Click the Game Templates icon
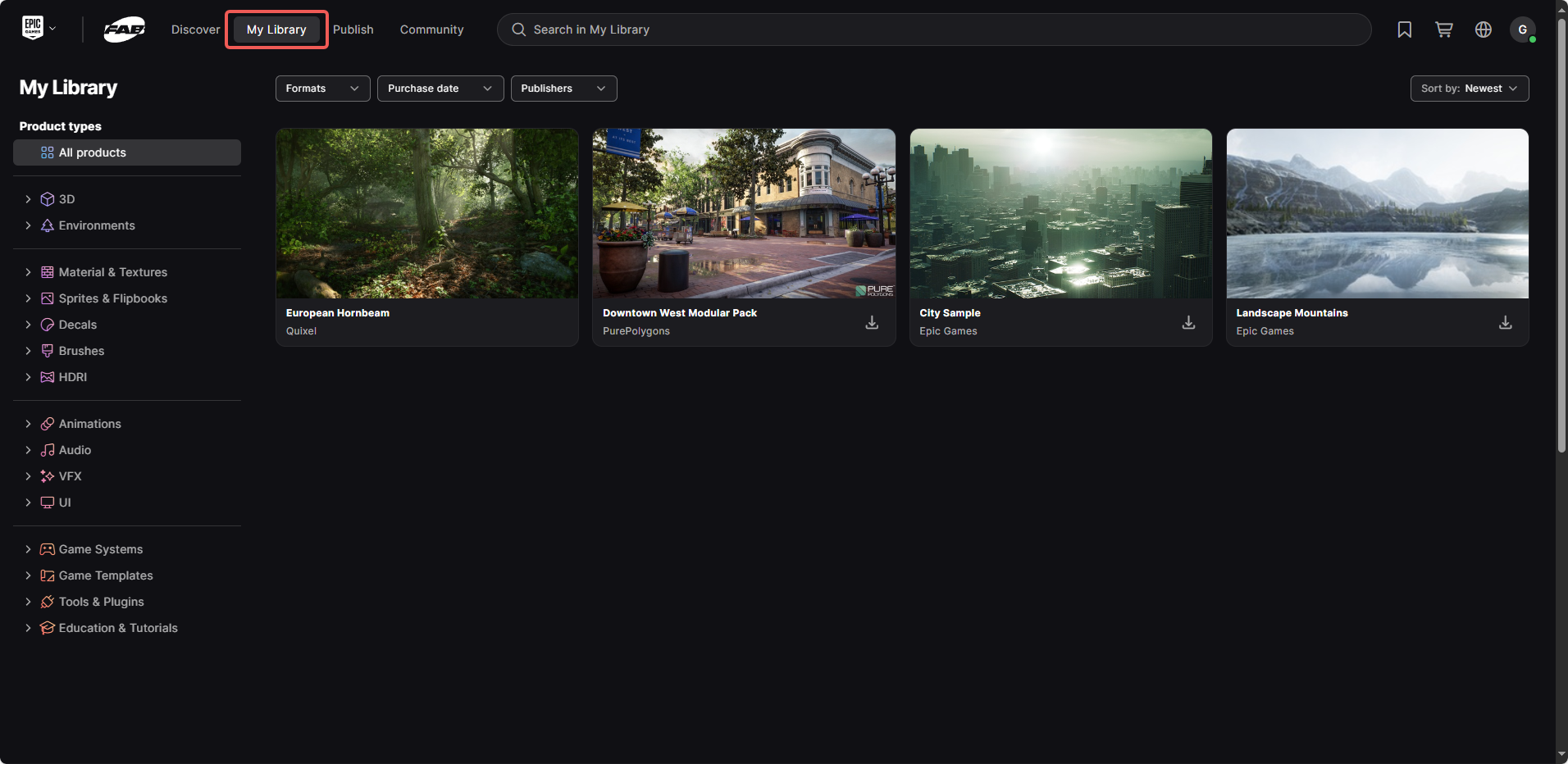 48,575
